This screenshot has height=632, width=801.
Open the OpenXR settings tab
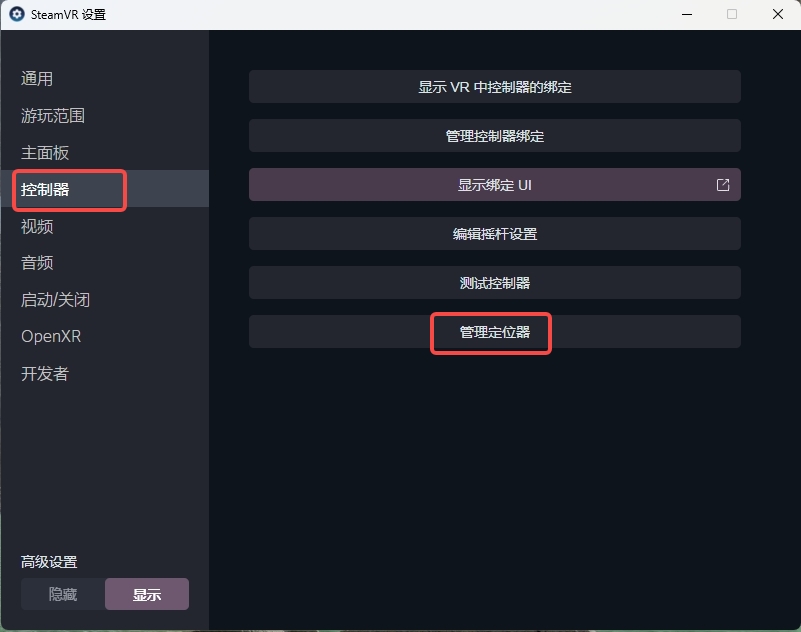tap(51, 337)
